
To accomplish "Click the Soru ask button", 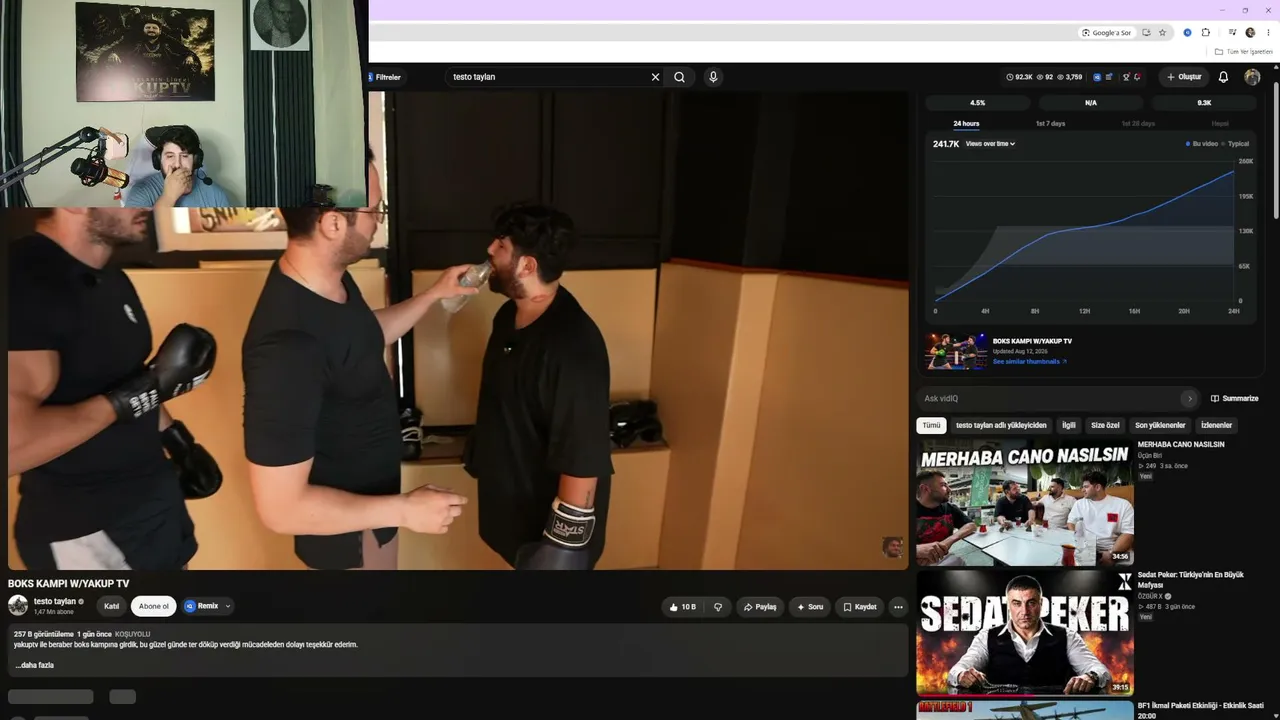I will 810,607.
